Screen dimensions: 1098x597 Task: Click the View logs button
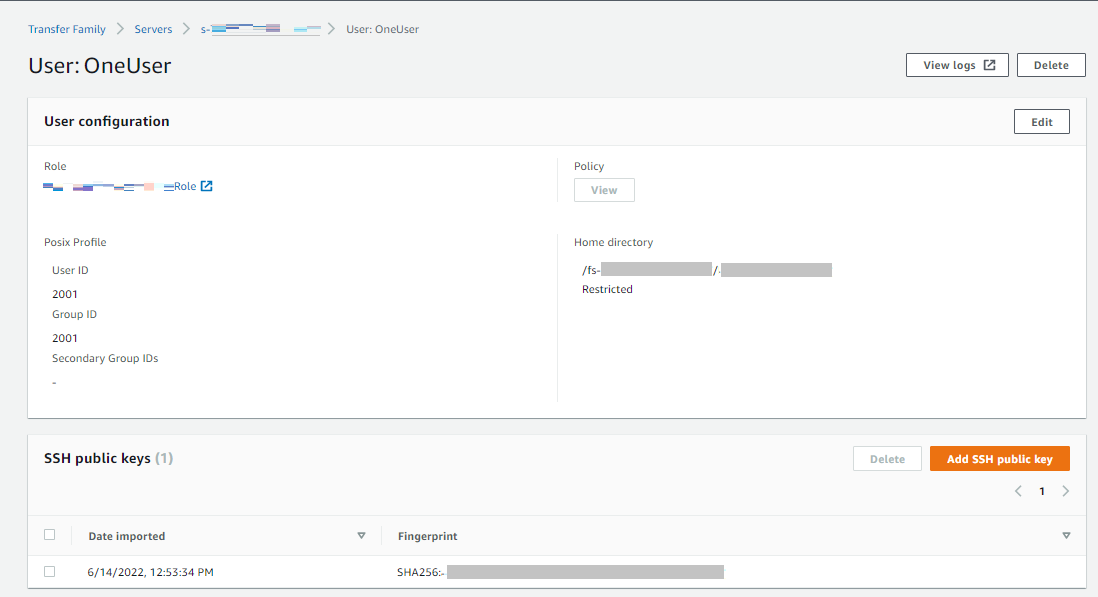click(957, 64)
